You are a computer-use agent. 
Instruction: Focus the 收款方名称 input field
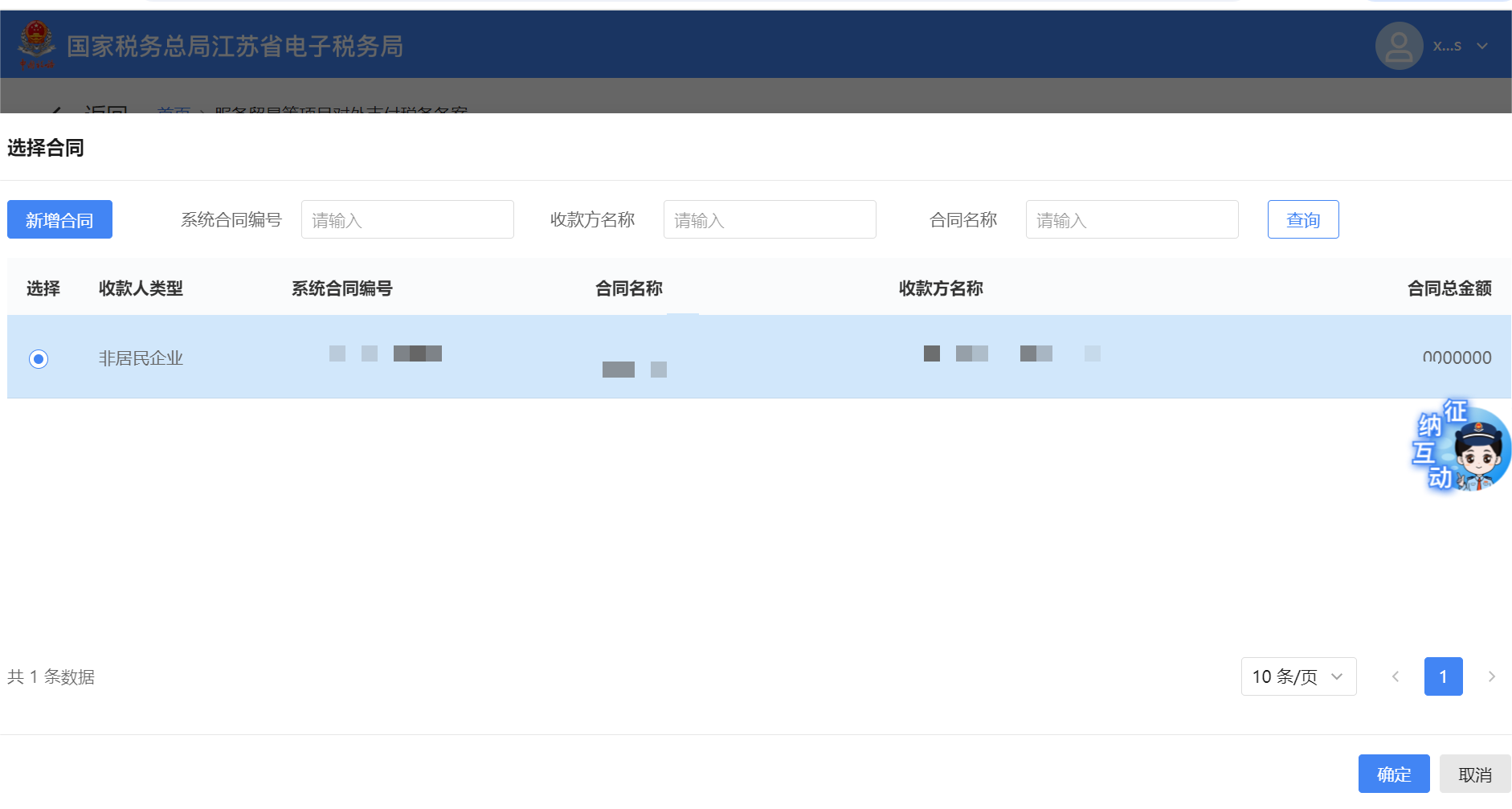[x=769, y=219]
